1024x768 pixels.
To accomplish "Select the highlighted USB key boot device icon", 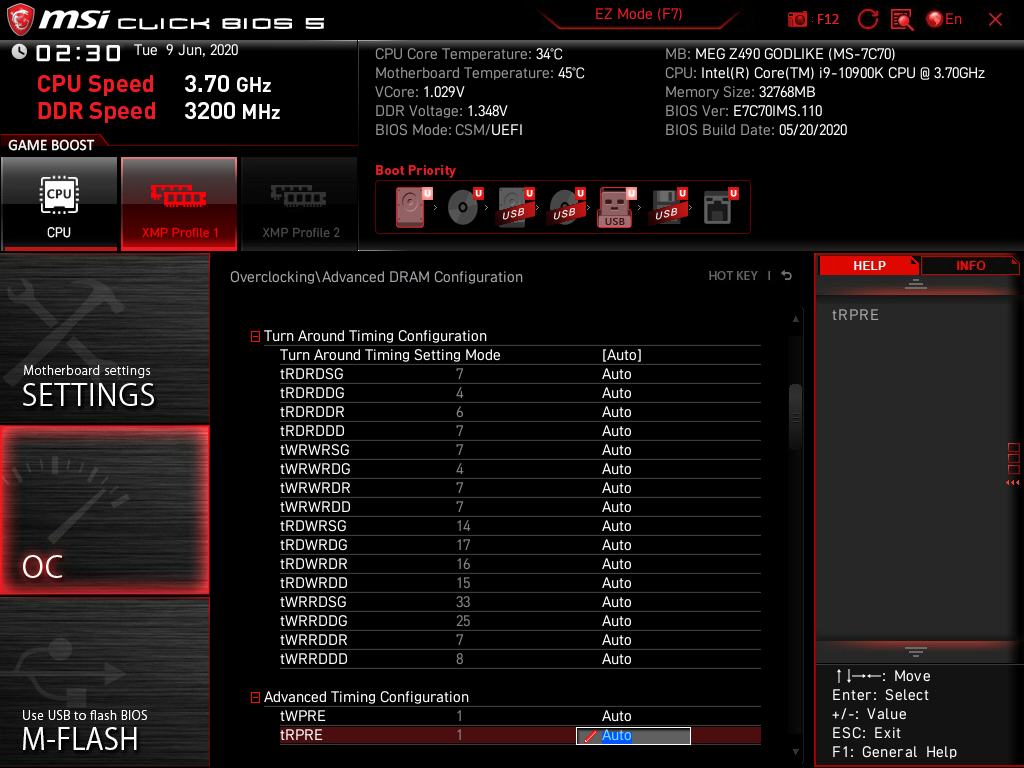I will tap(616, 207).
